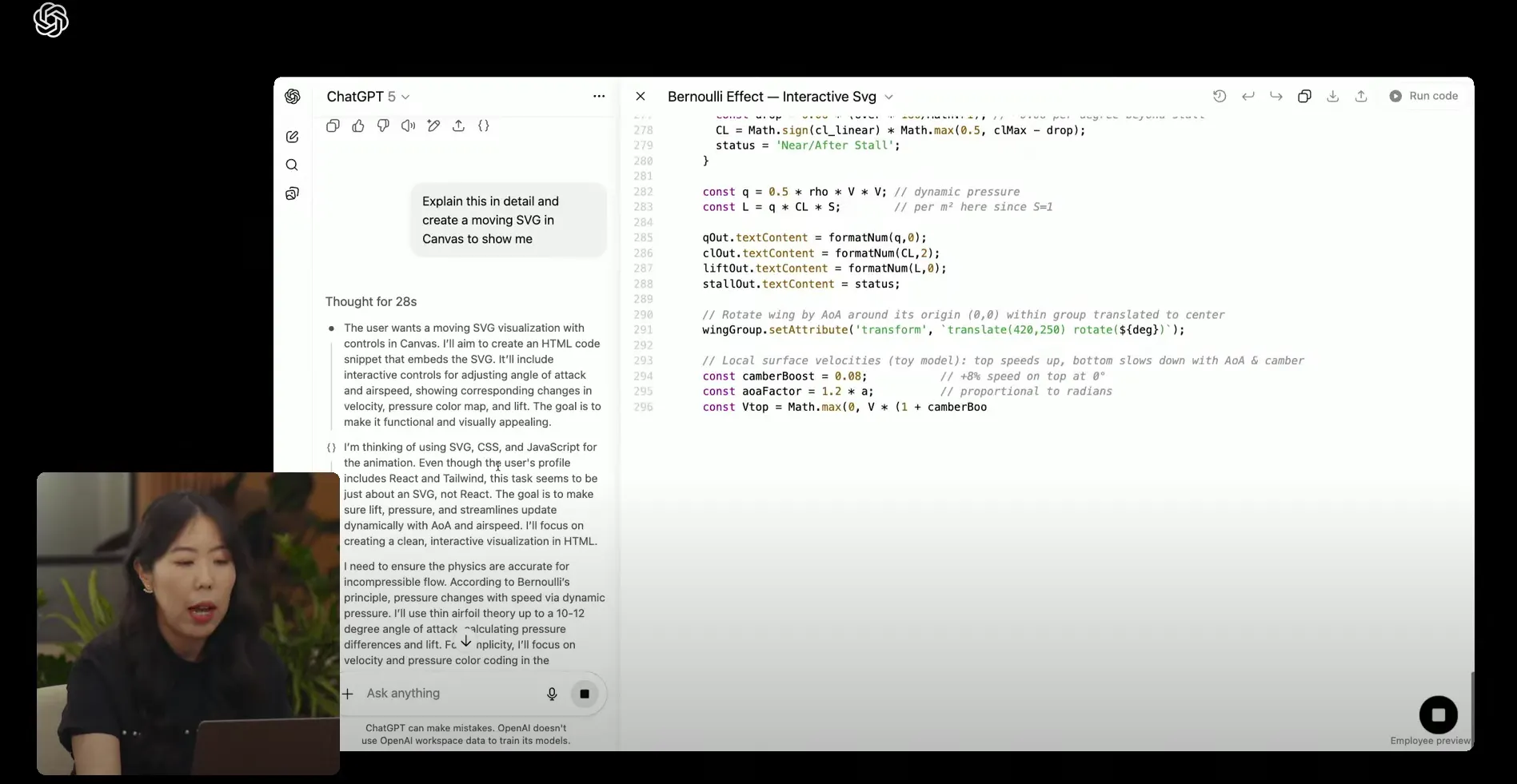Image resolution: width=1517 pixels, height=784 pixels.
Task: Click the read aloud speaker icon
Action: (x=408, y=125)
